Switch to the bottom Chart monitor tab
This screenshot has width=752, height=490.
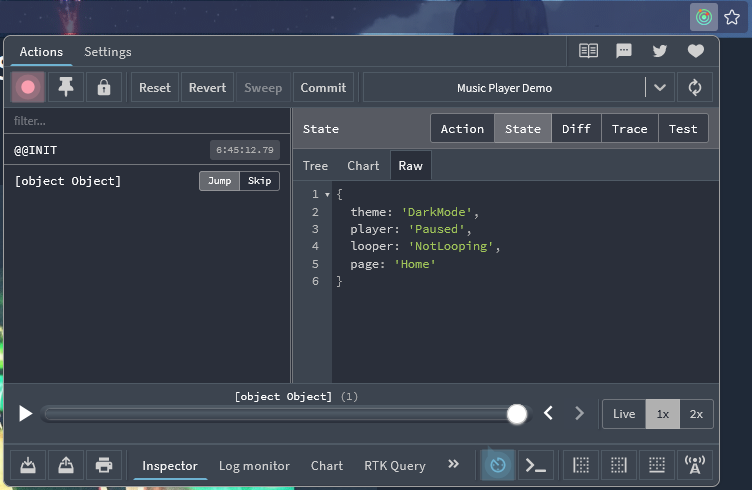click(x=327, y=466)
